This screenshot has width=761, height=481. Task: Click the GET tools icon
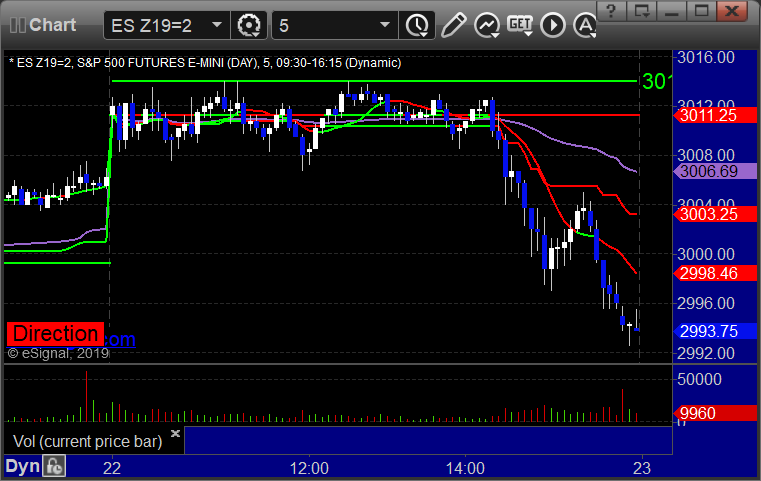click(x=520, y=25)
